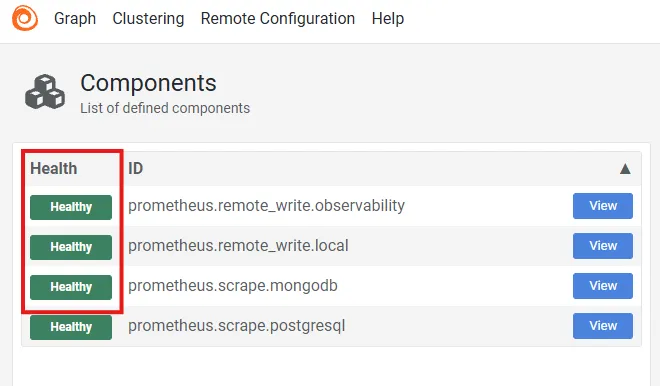Click Healthy badge for scrape.mongodb
The image size is (660, 386).
tap(71, 287)
